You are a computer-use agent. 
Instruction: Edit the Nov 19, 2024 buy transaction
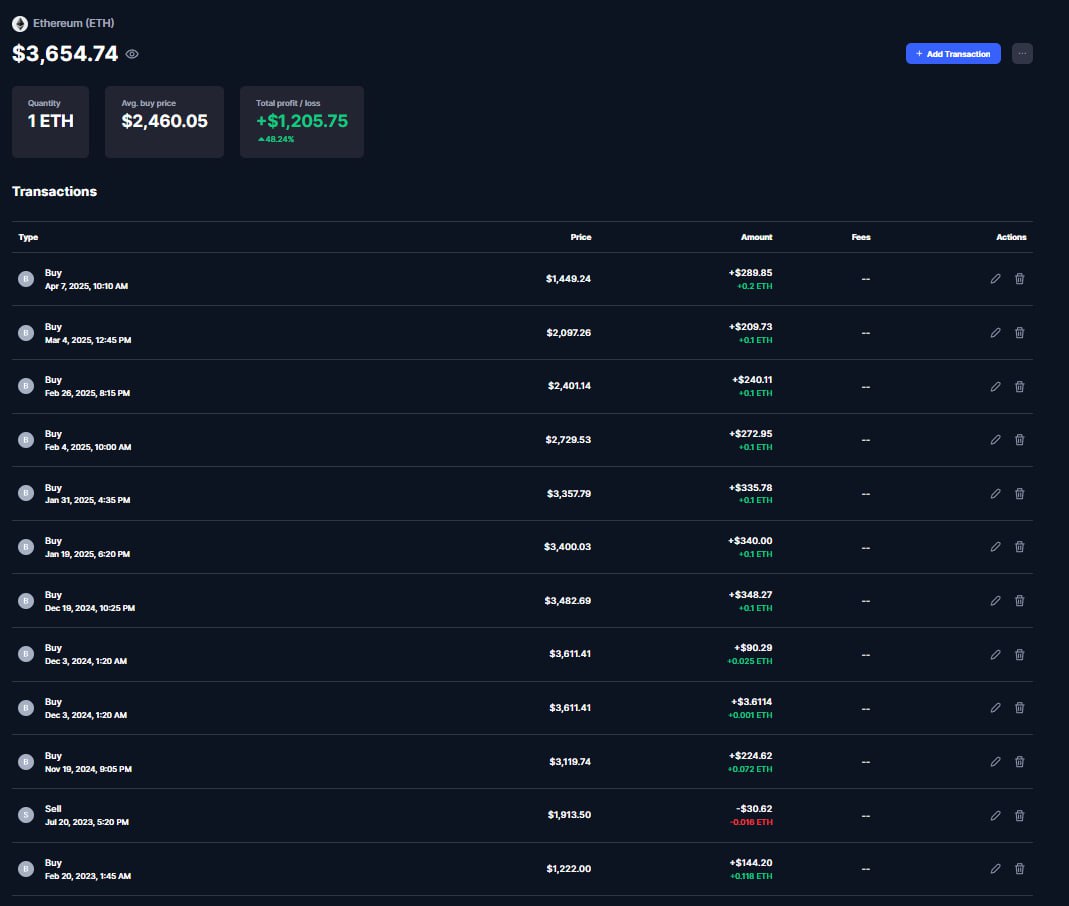(995, 761)
